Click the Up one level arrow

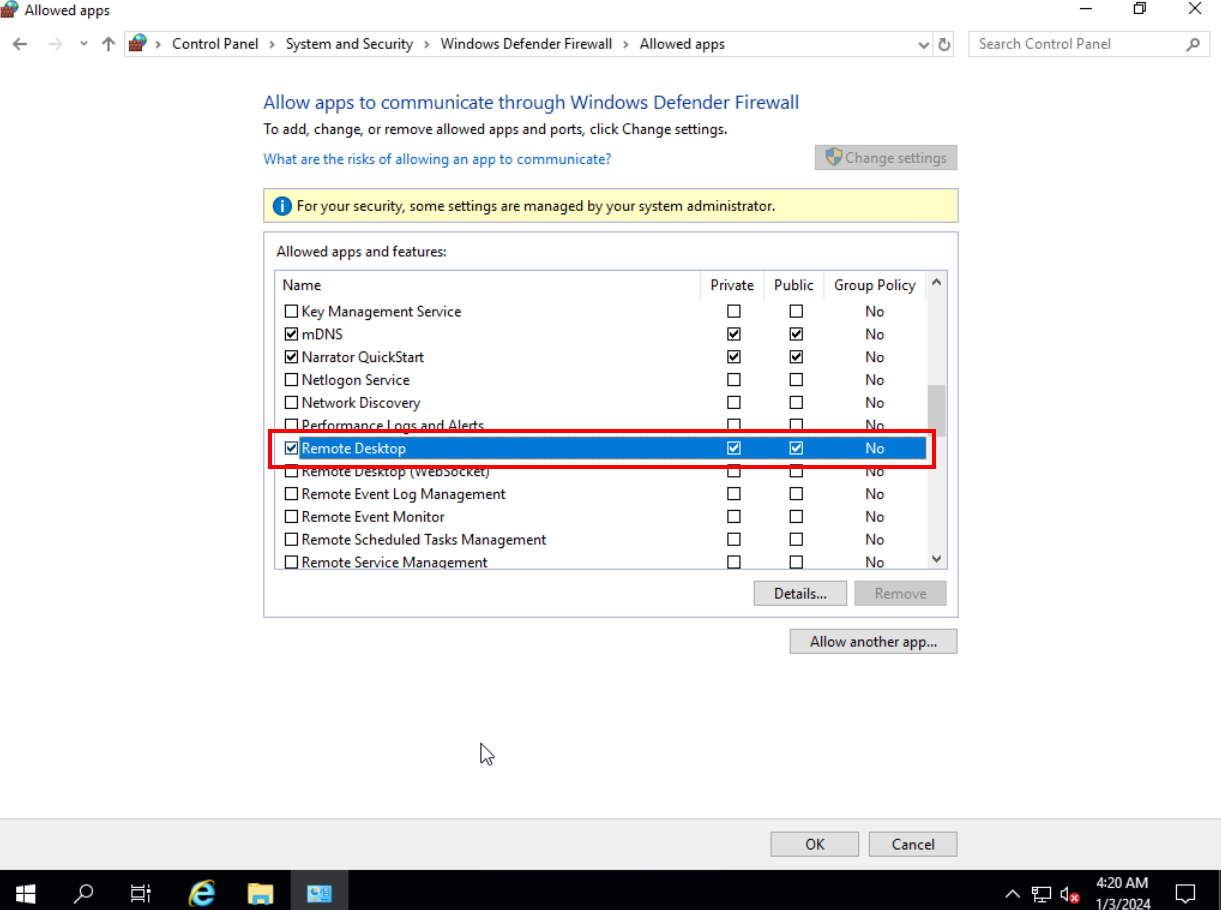pyautogui.click(x=108, y=44)
